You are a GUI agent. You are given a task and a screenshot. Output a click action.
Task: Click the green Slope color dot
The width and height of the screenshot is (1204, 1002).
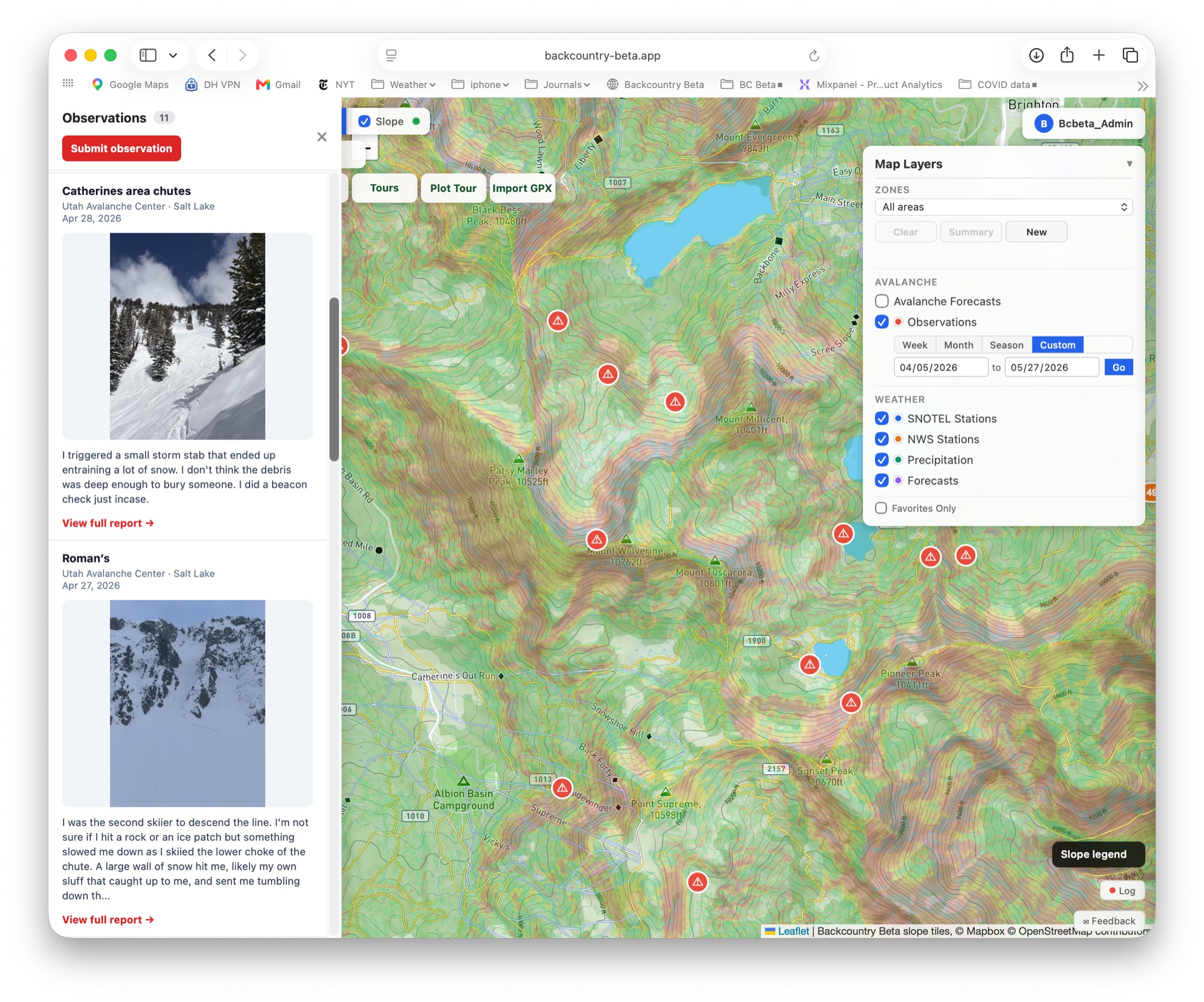(416, 121)
